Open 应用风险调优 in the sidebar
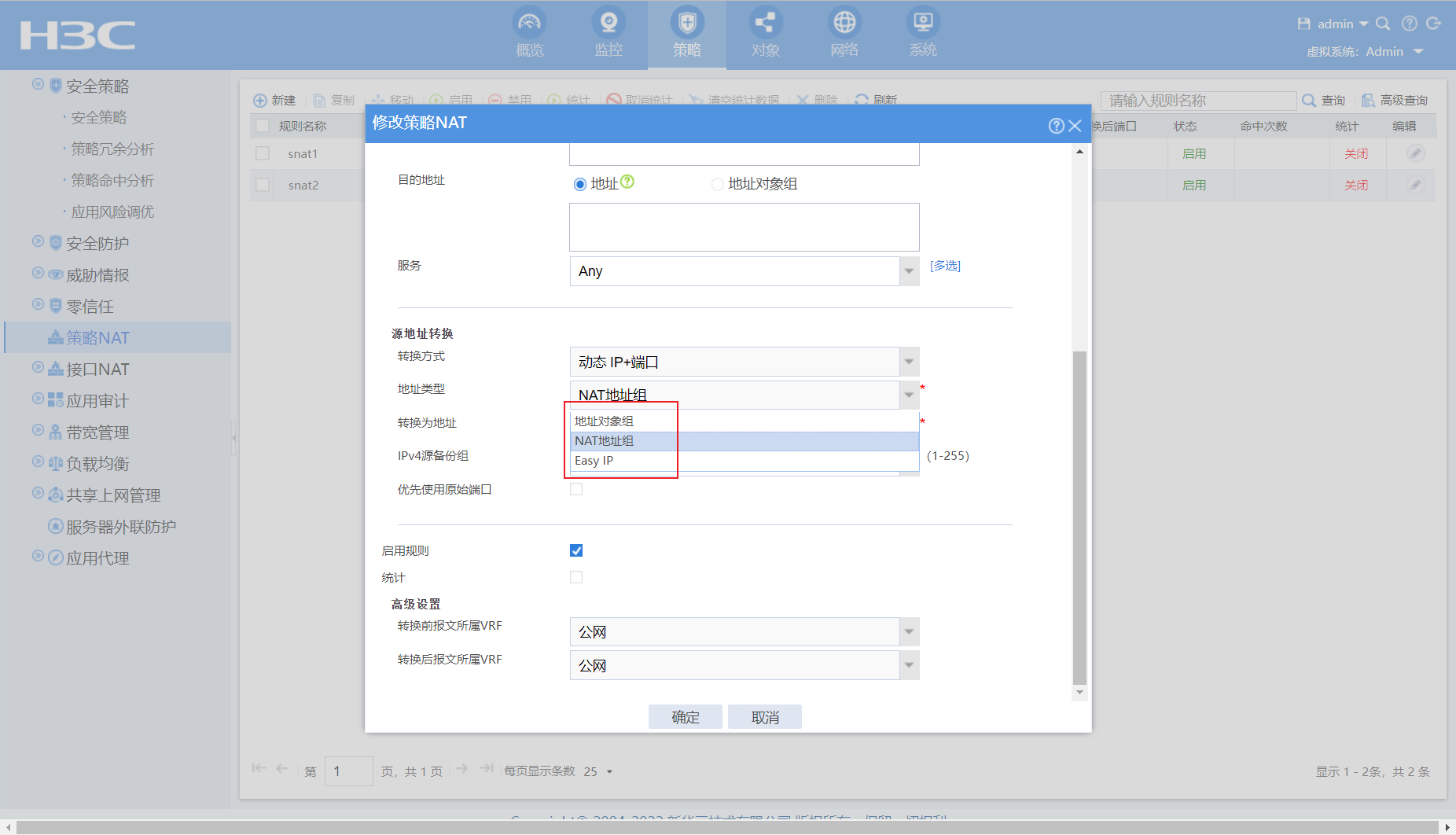The image size is (1456, 835). 112,212
